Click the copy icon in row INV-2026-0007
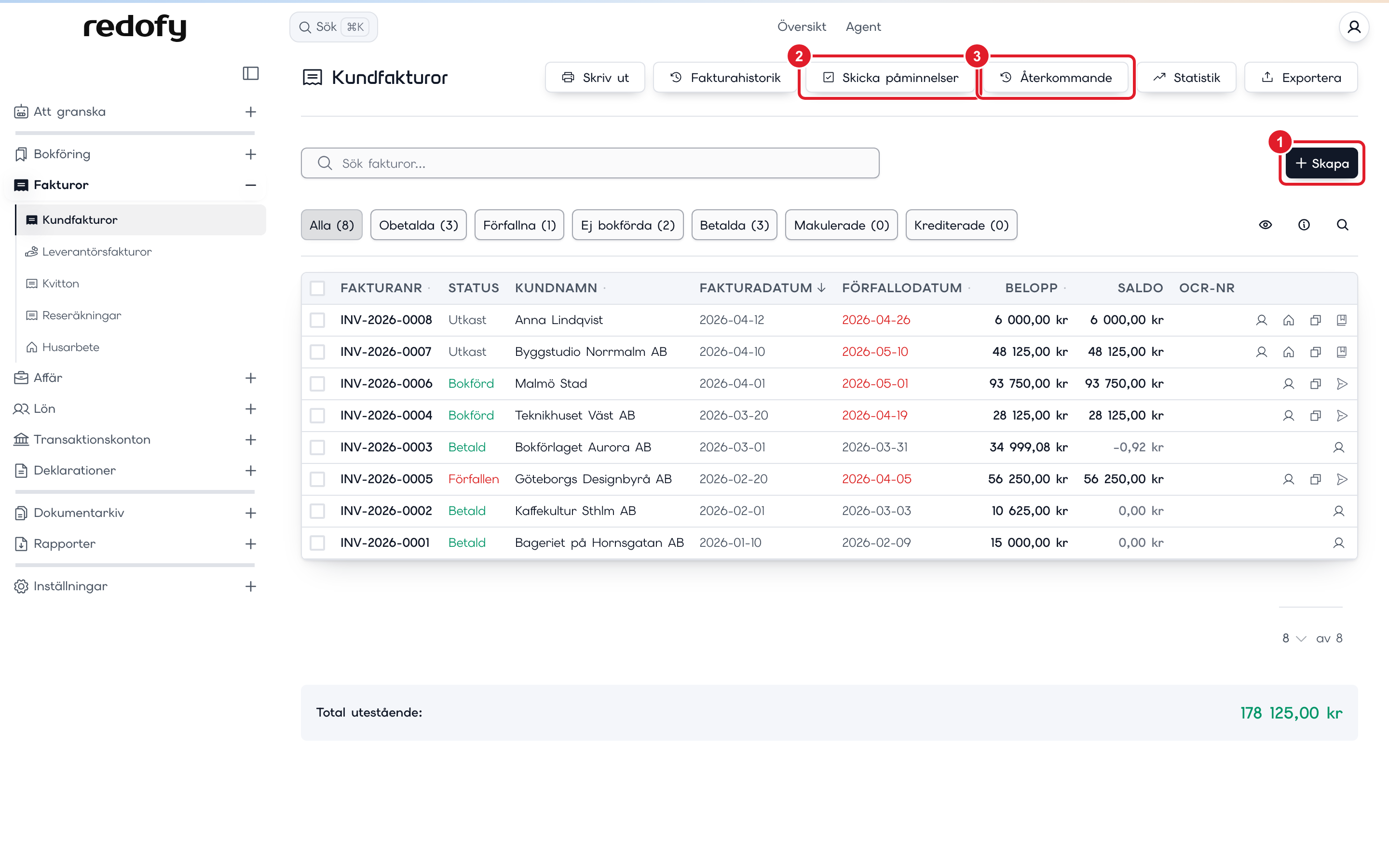Viewport: 1389px width, 868px height. coord(1316,352)
